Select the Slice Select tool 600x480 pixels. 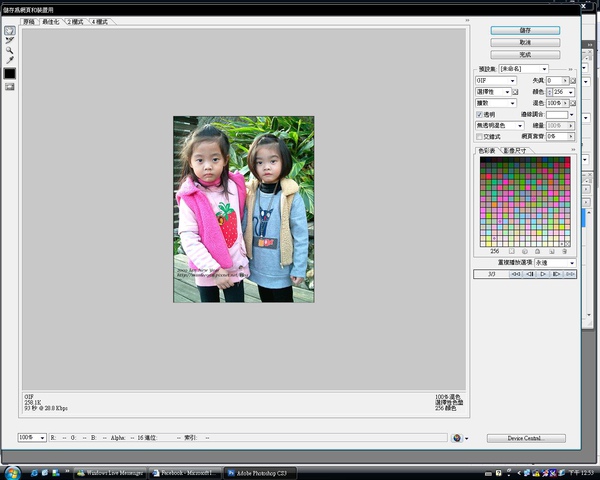(10, 41)
